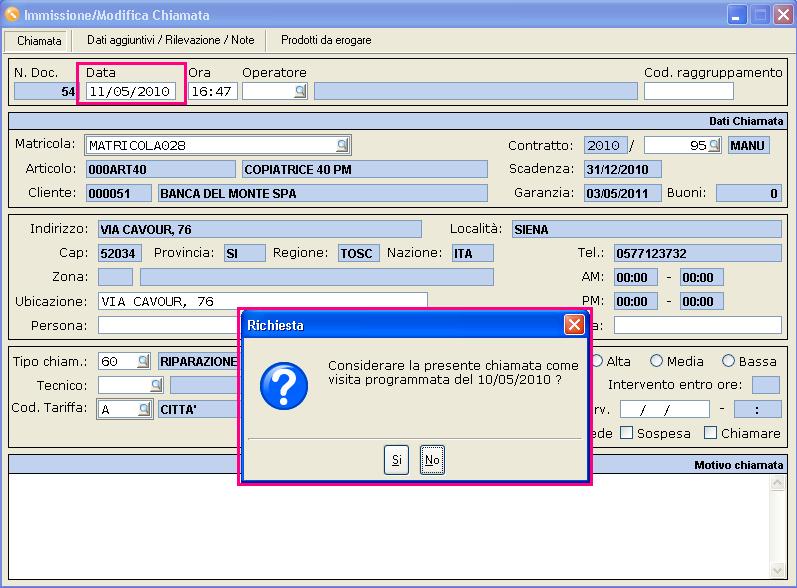This screenshot has width=797, height=588.
Task: Select the Media priority radio button
Action: click(657, 361)
